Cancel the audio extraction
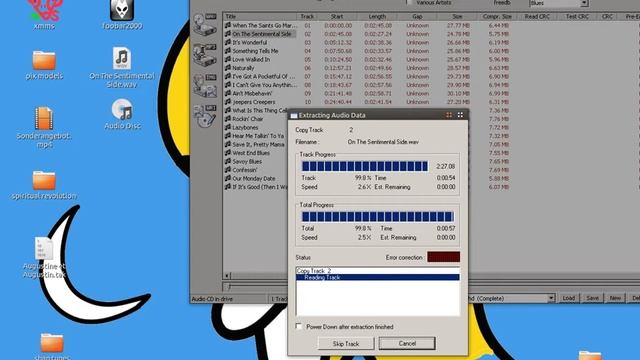The image size is (640, 360). pyautogui.click(x=407, y=343)
